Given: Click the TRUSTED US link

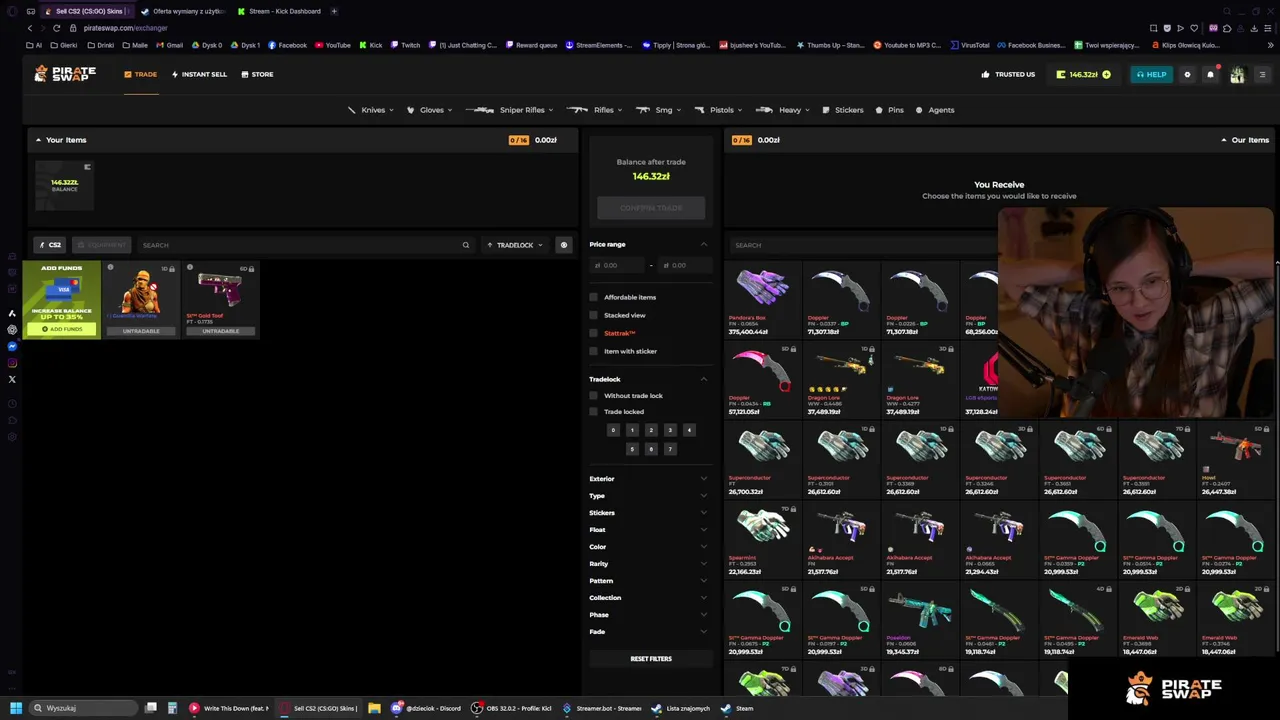Looking at the screenshot, I should pos(1008,74).
